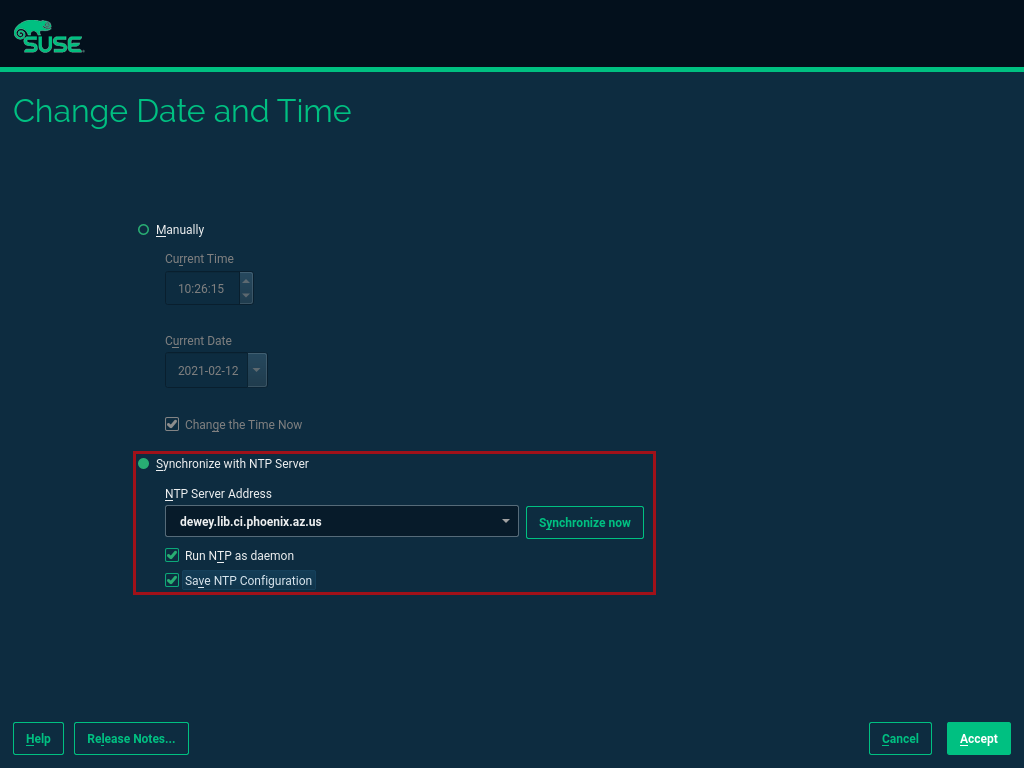Disable Run NTP as daemon
This screenshot has width=1024, height=768.
pos(171,555)
